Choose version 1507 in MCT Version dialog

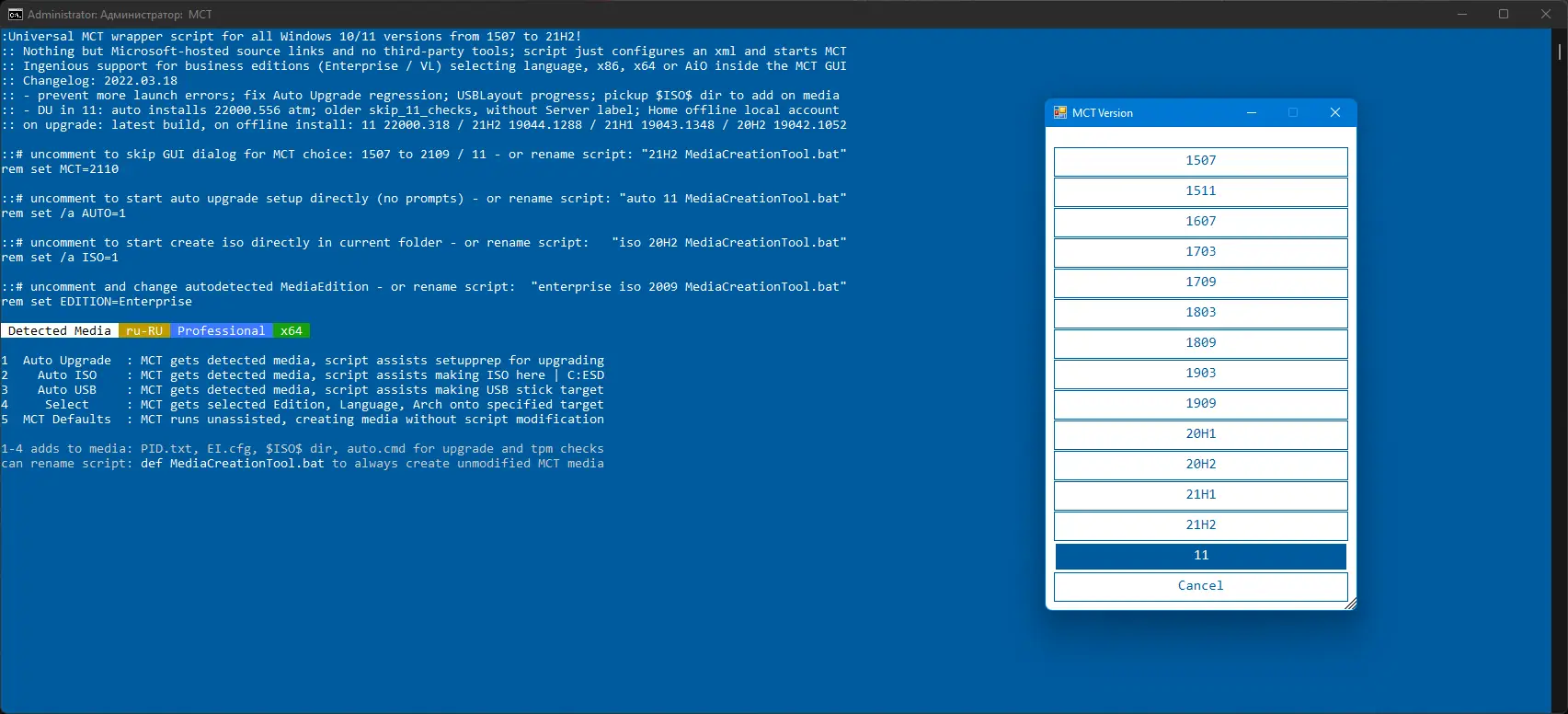(x=1200, y=161)
